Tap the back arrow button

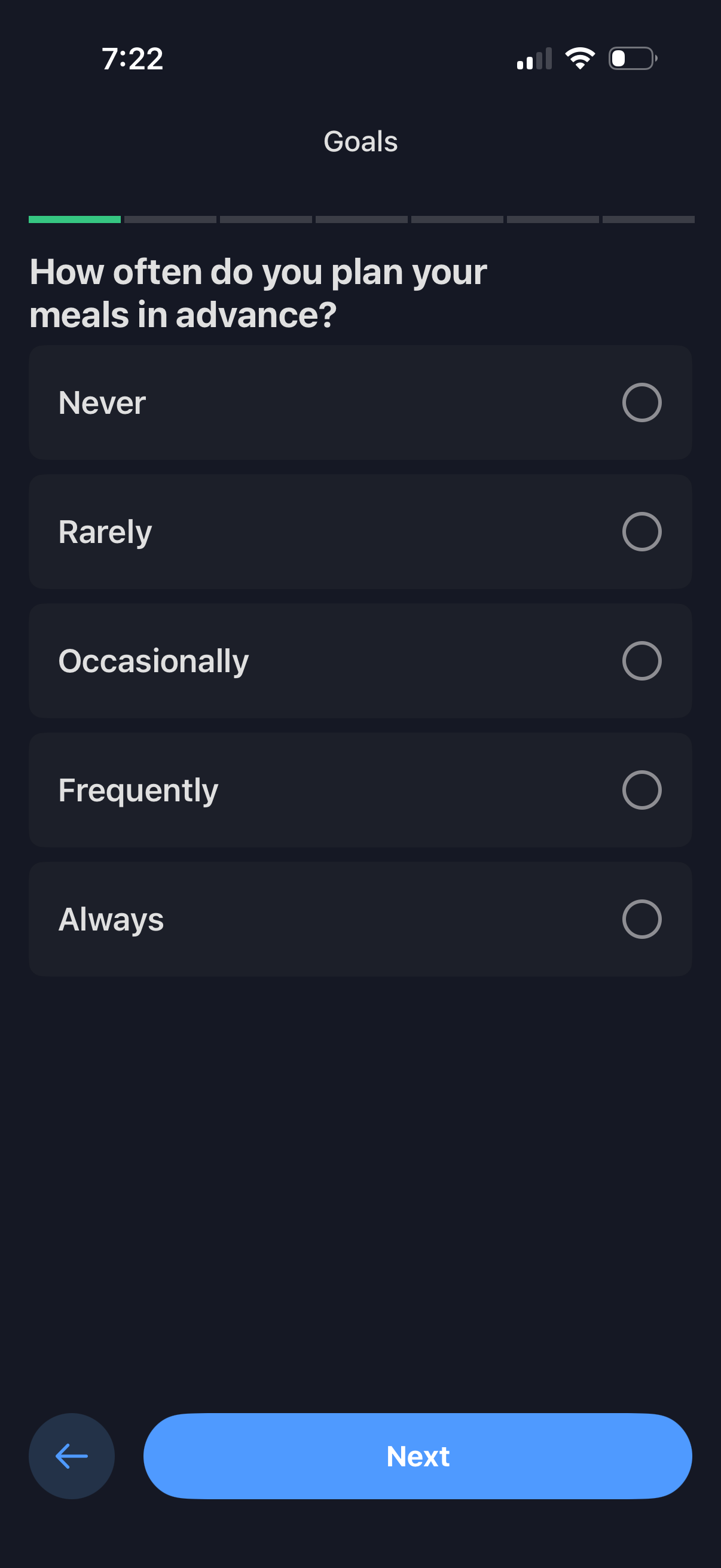72,1456
